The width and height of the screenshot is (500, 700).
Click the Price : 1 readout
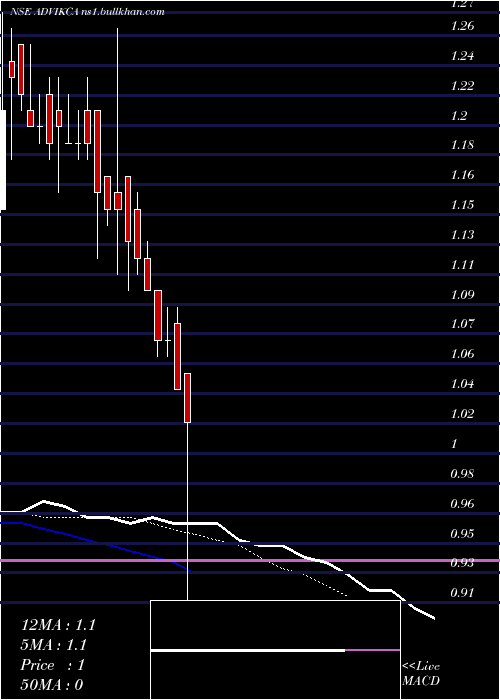(53, 665)
